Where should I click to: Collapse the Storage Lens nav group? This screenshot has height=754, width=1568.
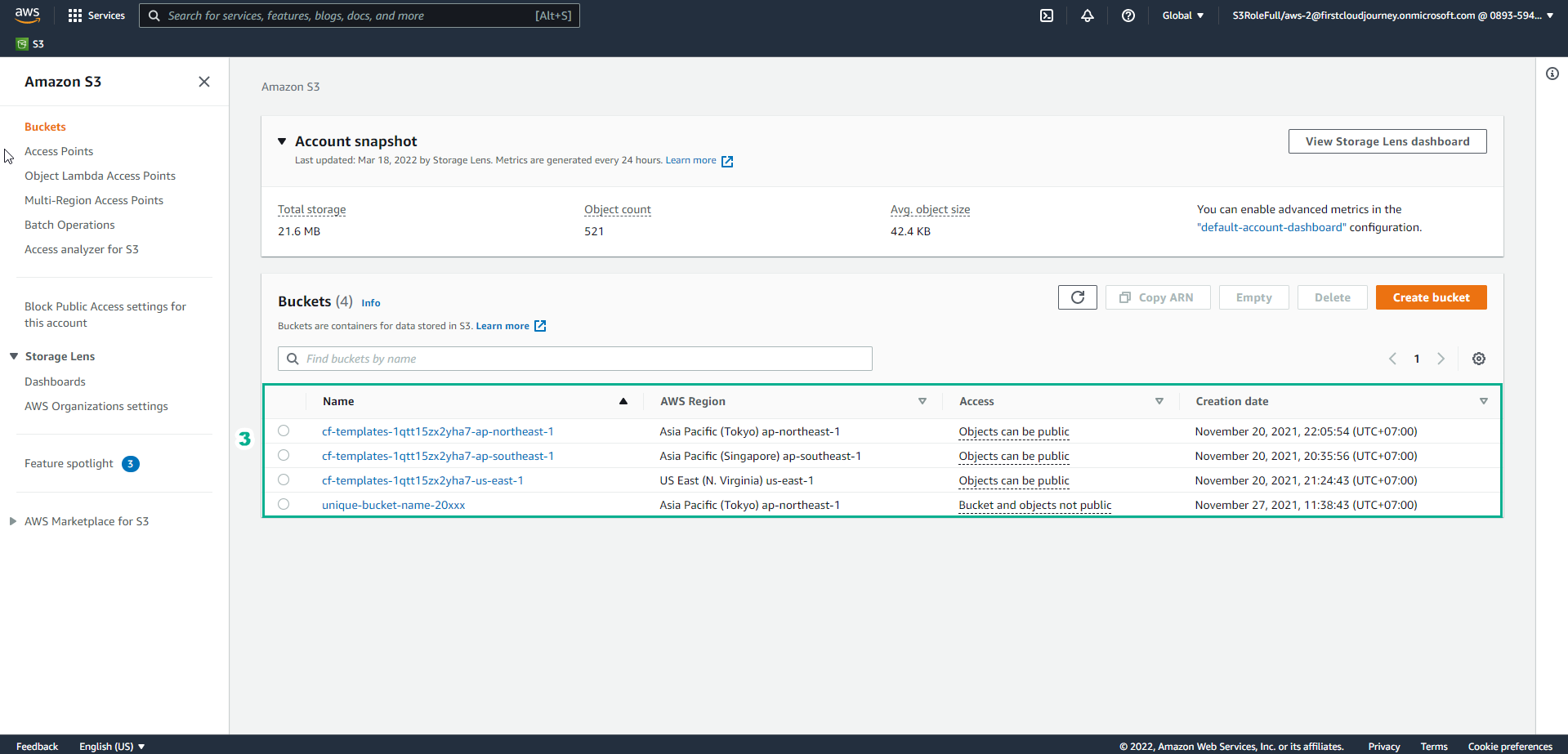click(x=14, y=356)
